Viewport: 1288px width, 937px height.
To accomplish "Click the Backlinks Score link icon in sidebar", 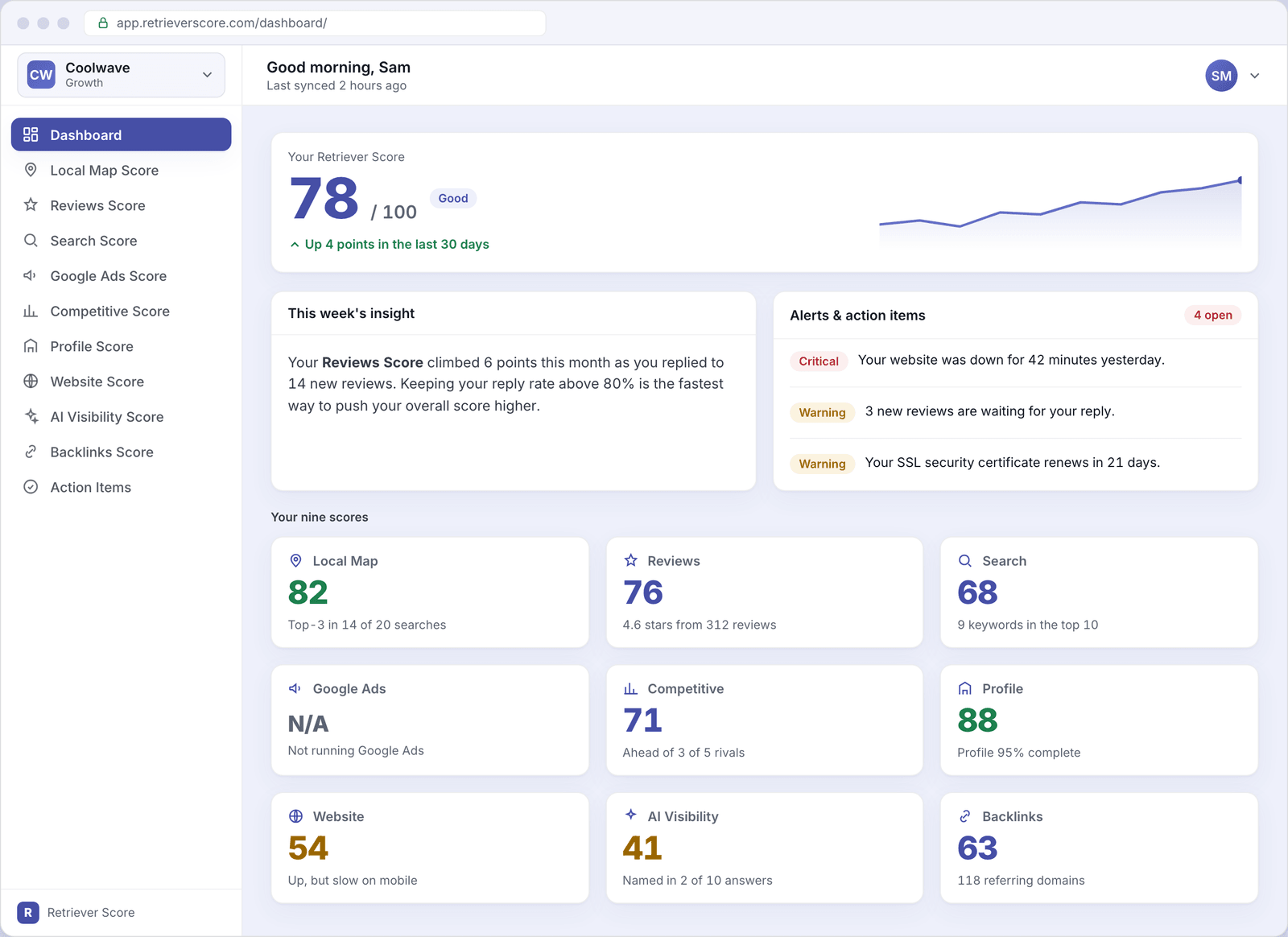I will click(31, 452).
